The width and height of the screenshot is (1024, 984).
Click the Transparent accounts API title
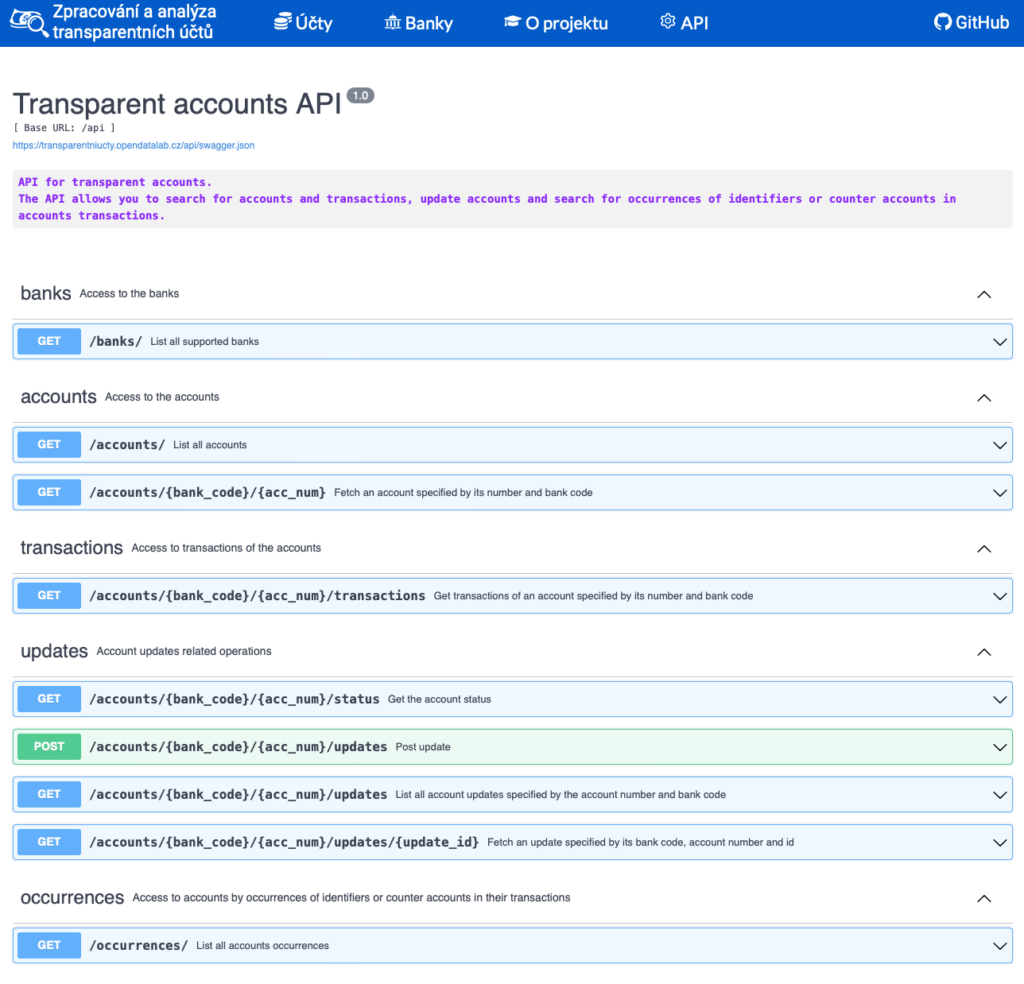click(177, 104)
